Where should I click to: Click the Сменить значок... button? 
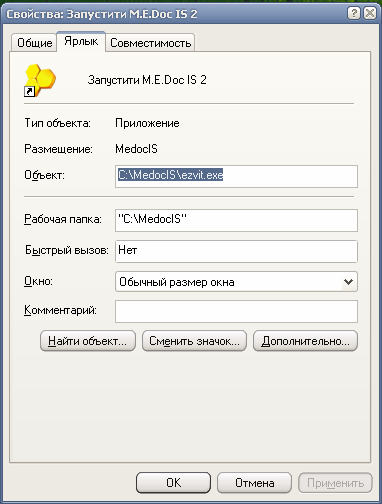(194, 341)
